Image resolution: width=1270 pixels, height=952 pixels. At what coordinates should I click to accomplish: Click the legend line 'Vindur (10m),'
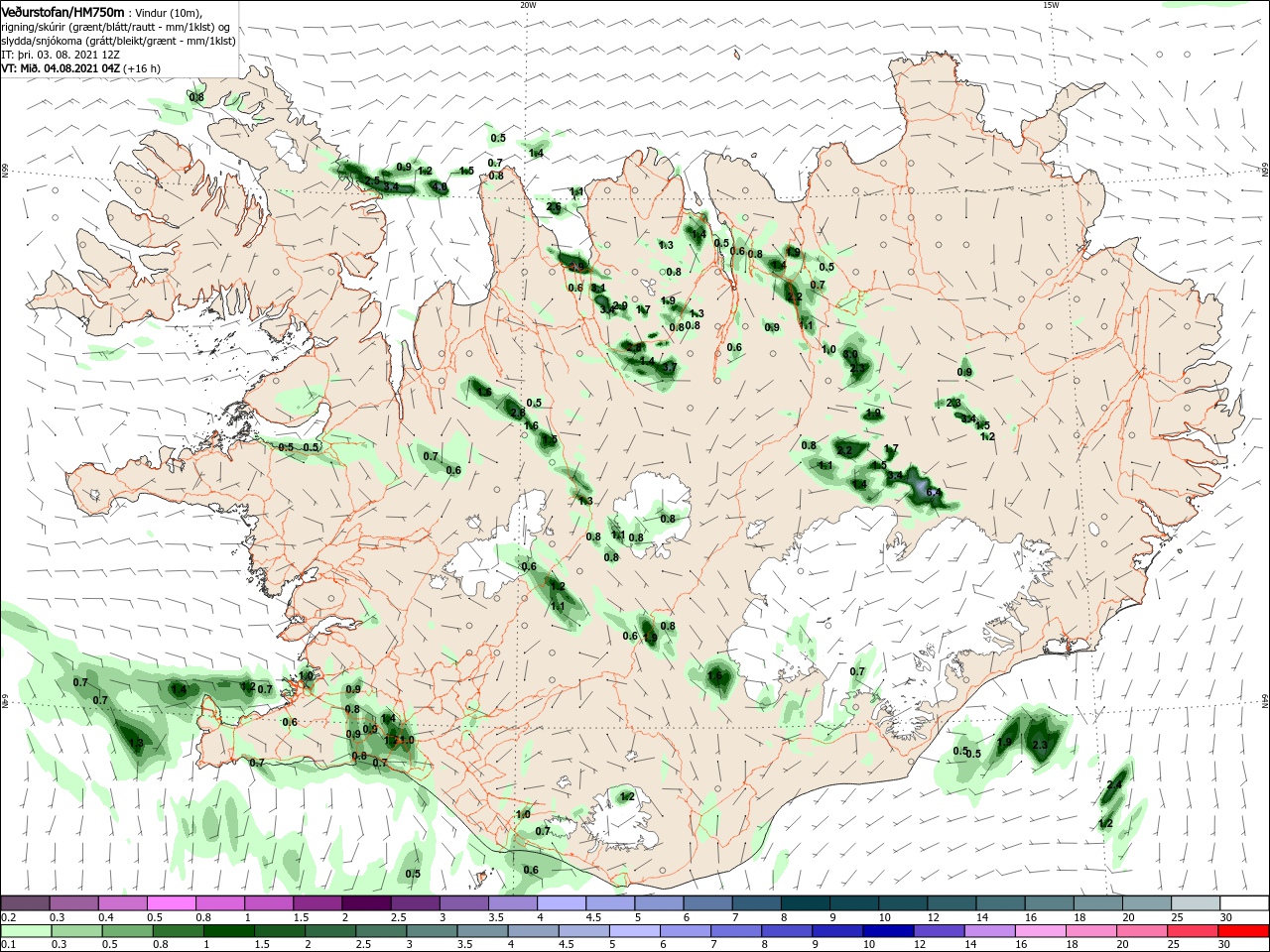pyautogui.click(x=169, y=12)
